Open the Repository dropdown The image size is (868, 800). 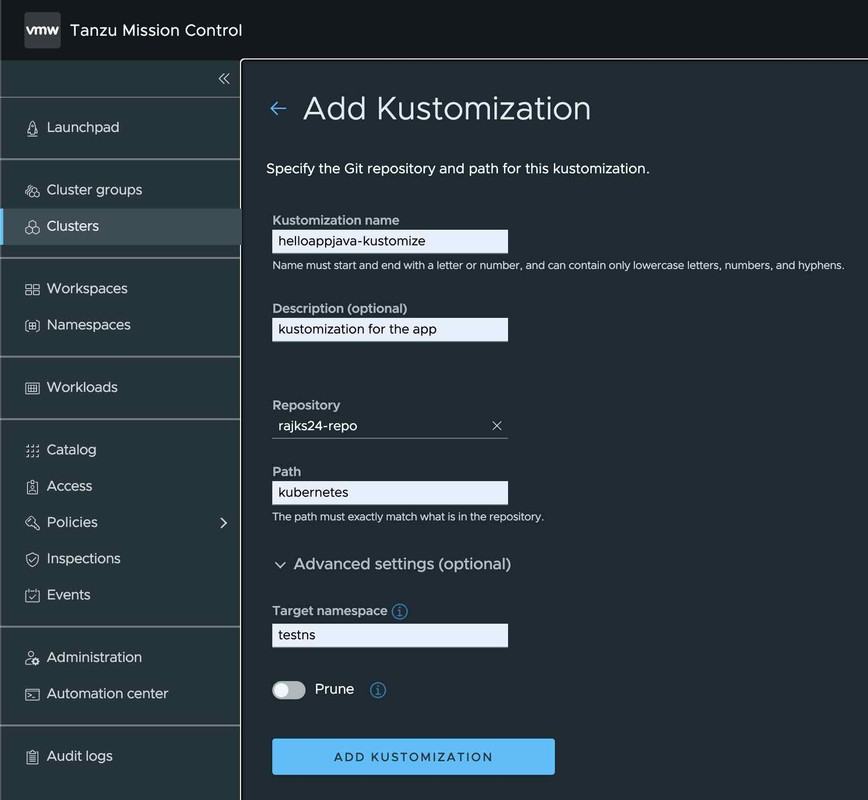click(x=390, y=426)
